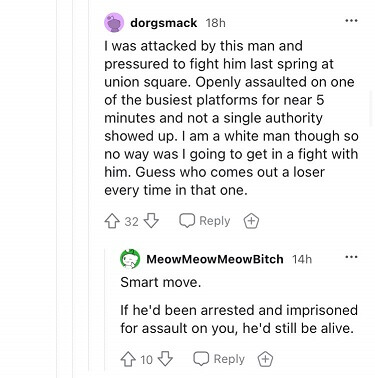Click the 18h timestamp on dorgsmack's comment
Screen dimensions: 375x378
[216, 23]
